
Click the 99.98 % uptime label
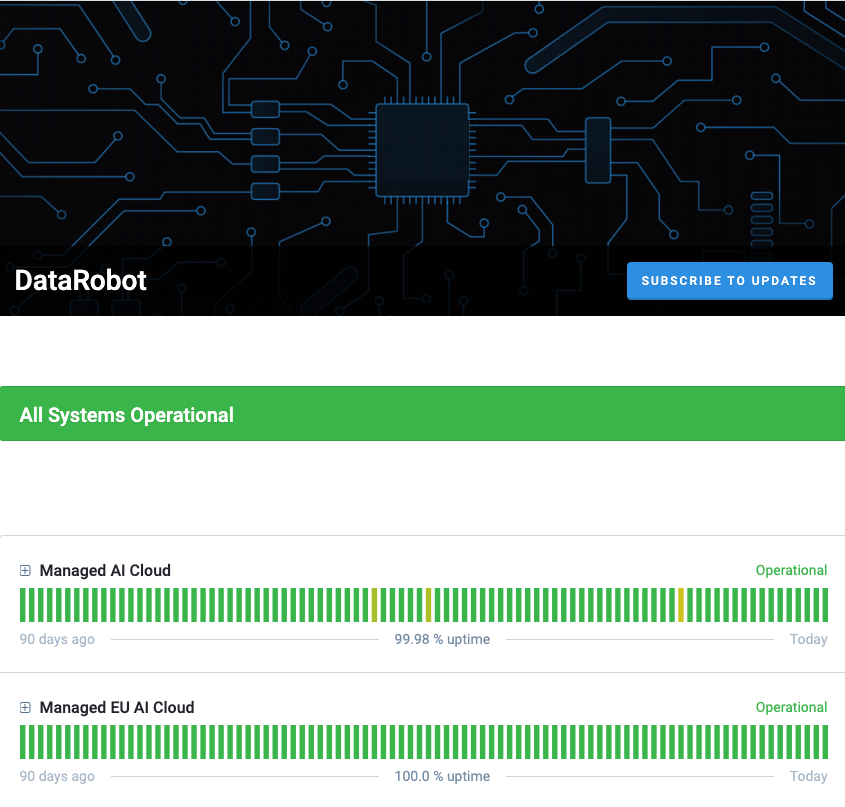pos(442,640)
